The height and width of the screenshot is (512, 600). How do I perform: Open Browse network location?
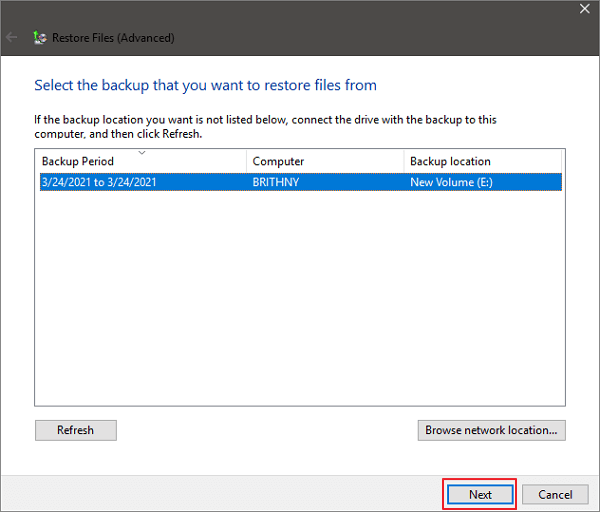click(491, 430)
